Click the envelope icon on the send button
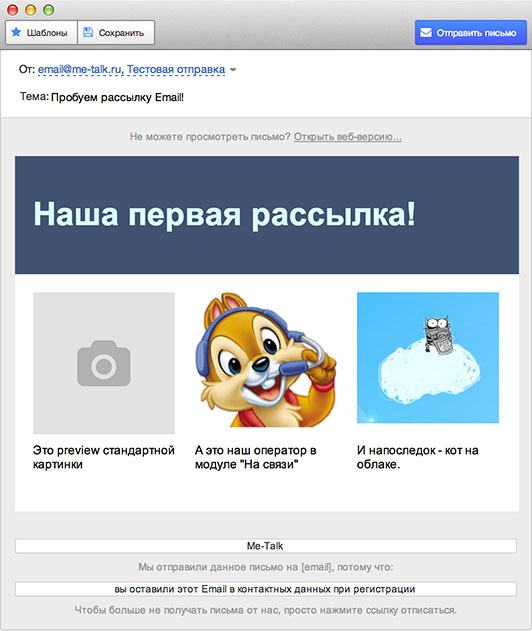Screen dimensions: 532x631 coord(426,33)
